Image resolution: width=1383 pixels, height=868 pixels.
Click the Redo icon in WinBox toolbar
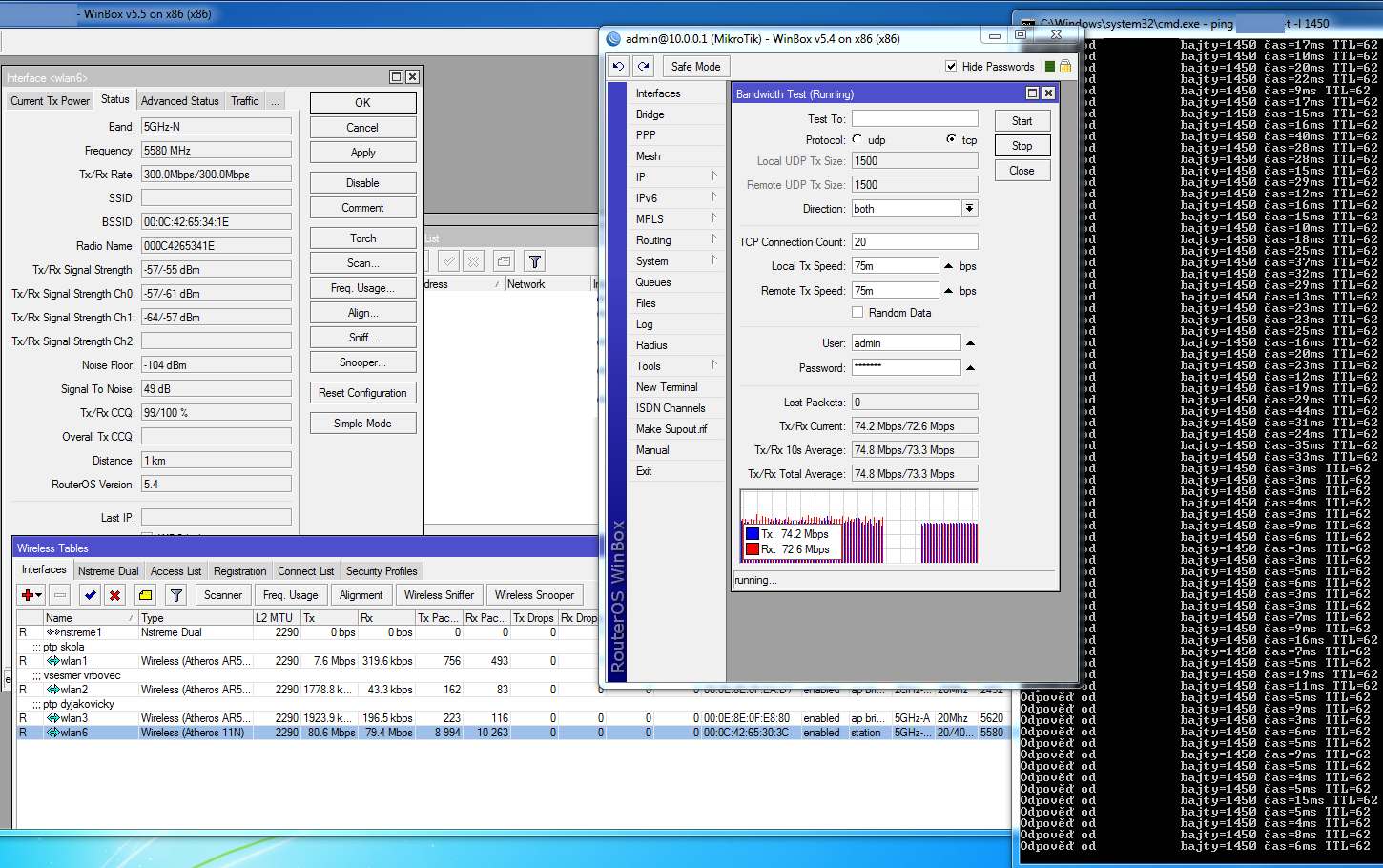[x=644, y=66]
